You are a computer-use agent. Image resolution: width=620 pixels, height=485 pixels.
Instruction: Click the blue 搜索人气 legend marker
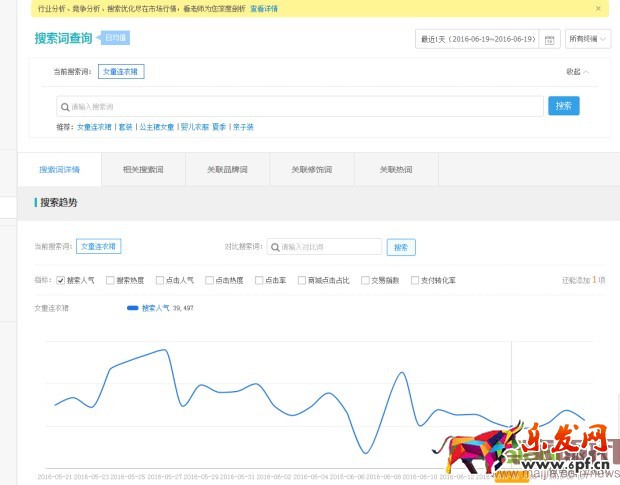[132, 308]
